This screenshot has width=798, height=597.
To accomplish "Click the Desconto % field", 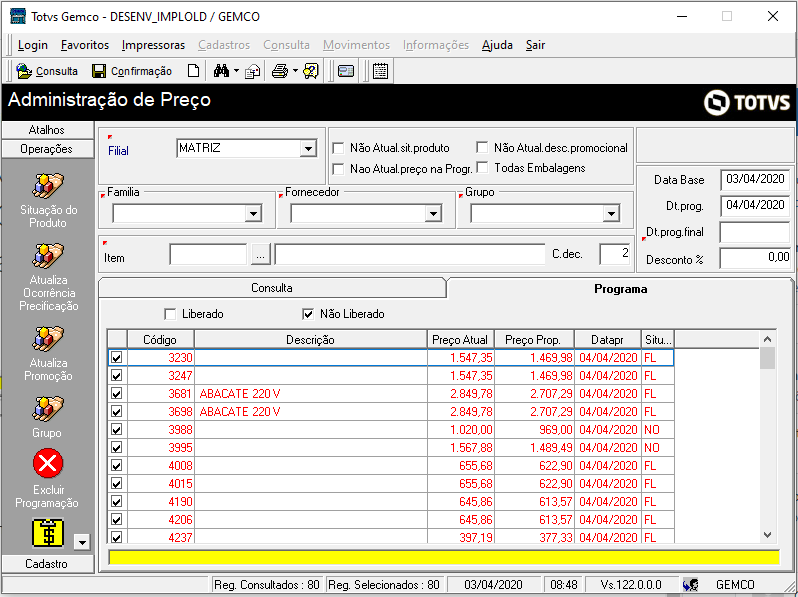I will [755, 258].
